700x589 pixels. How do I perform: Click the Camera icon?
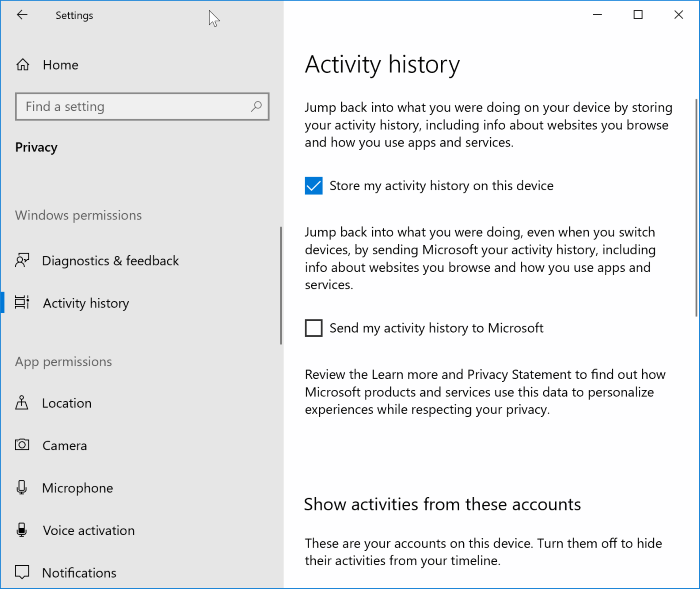click(x=22, y=445)
